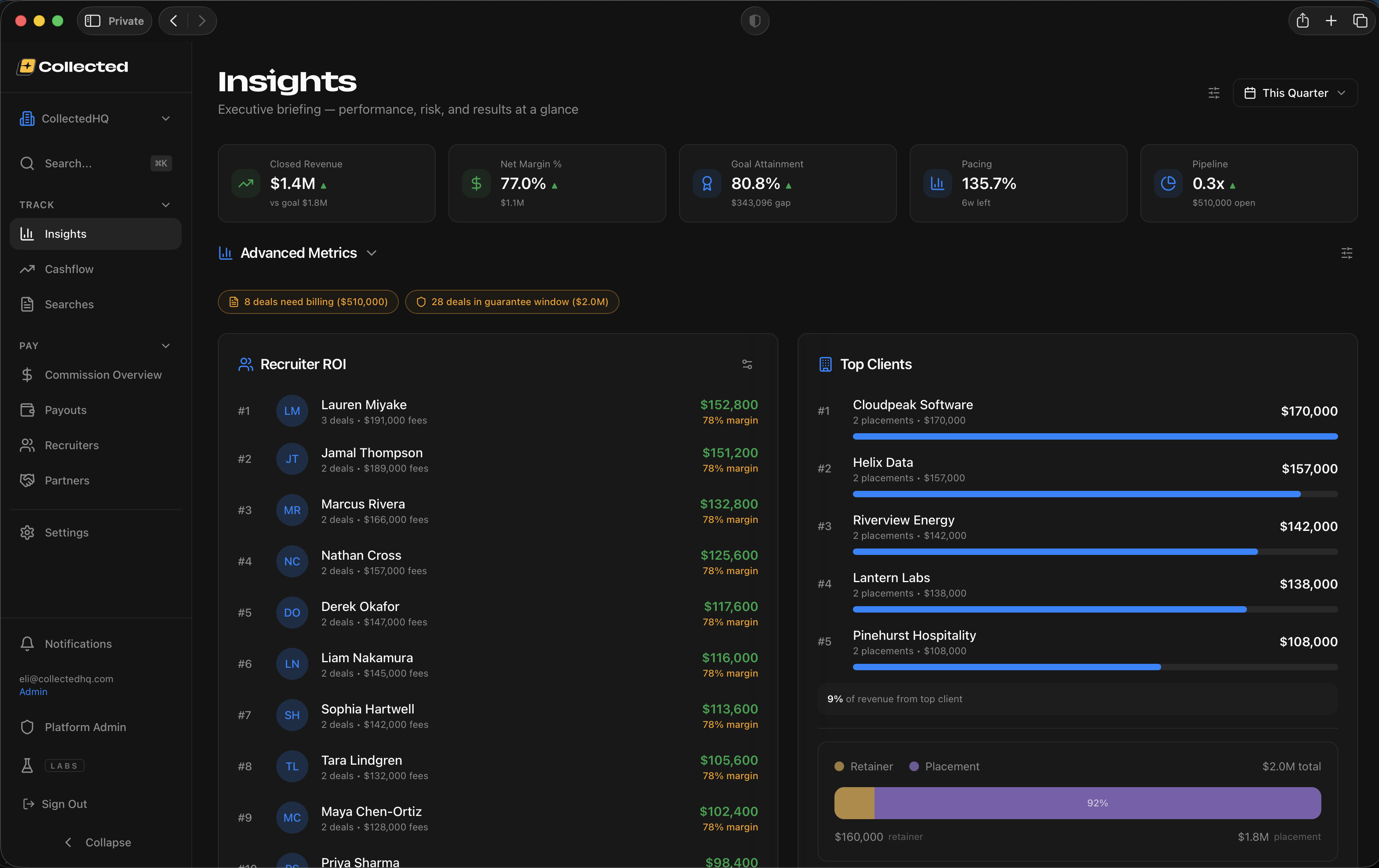
Task: Collapse the TRACK section chevron
Action: coord(165,205)
